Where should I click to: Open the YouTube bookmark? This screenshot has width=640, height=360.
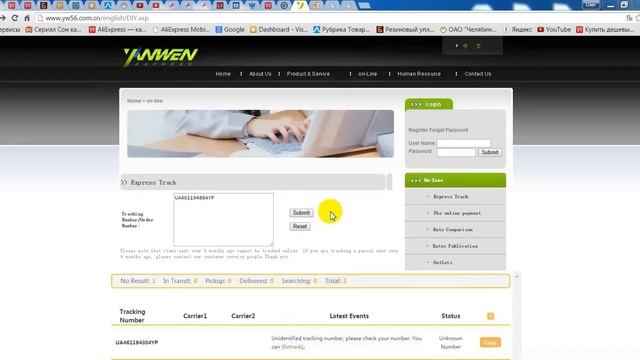pos(554,29)
